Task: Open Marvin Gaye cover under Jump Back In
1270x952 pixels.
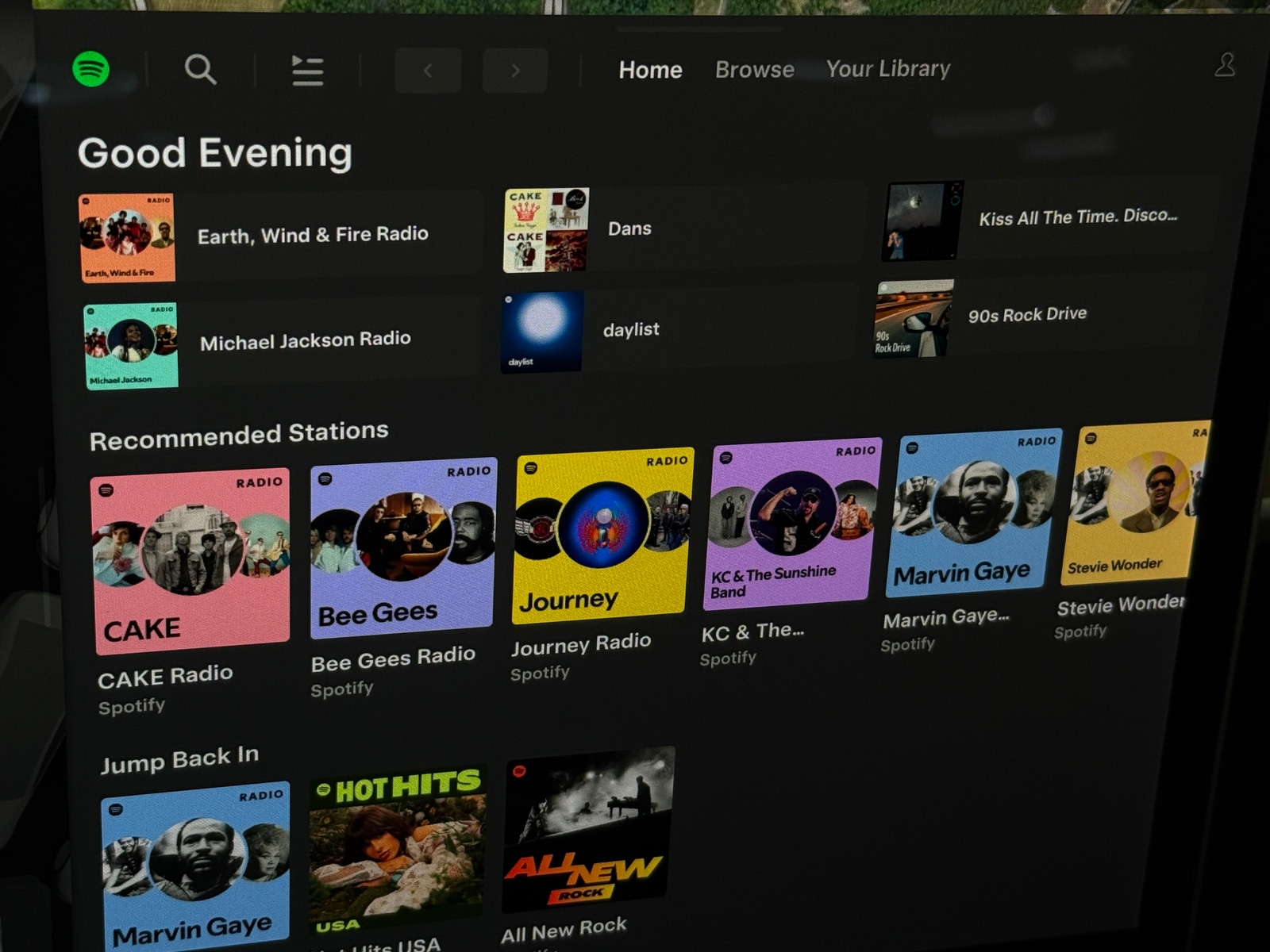Action: 196,867
